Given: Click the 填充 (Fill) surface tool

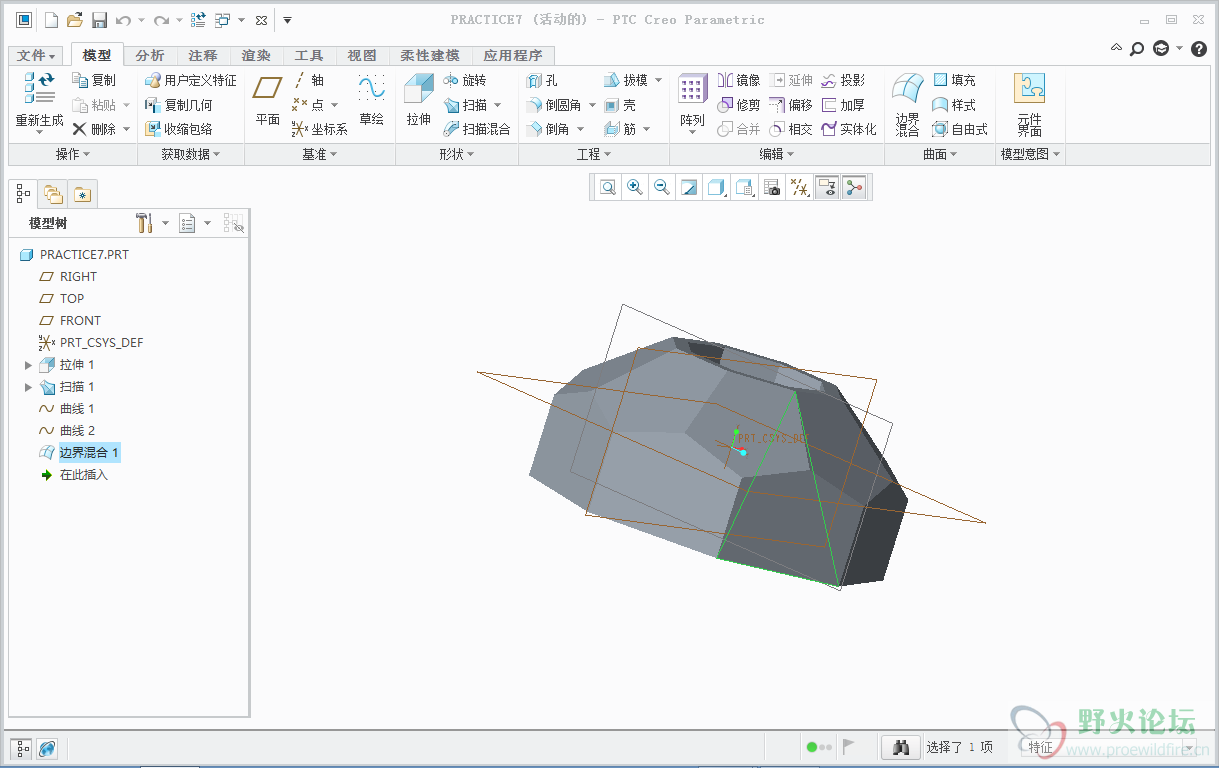Looking at the screenshot, I should (x=953, y=80).
